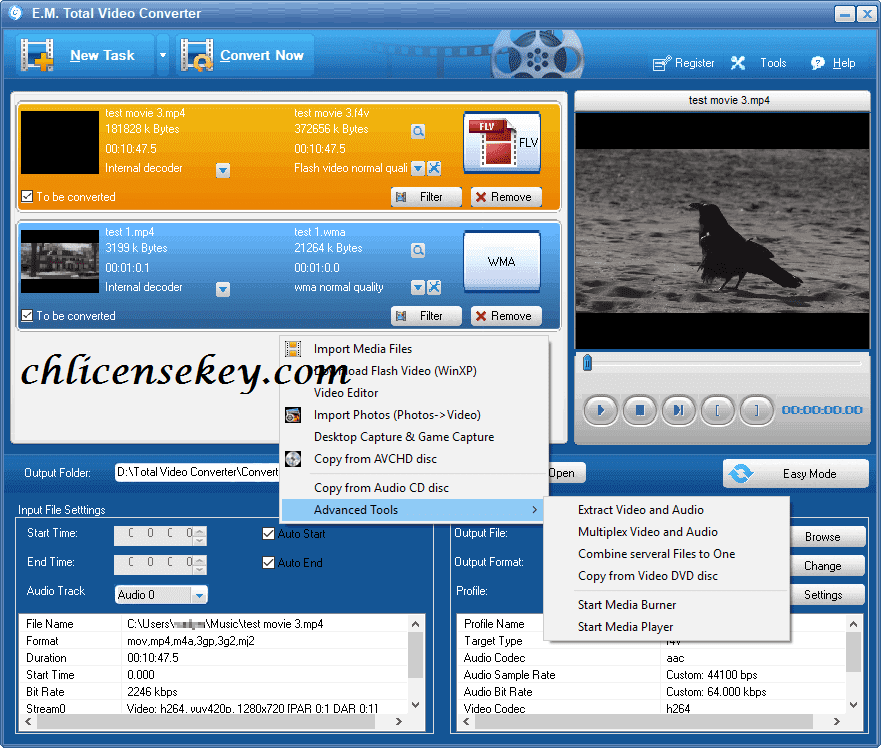
Task: Toggle the Auto End checkbox
Action: click(269, 563)
